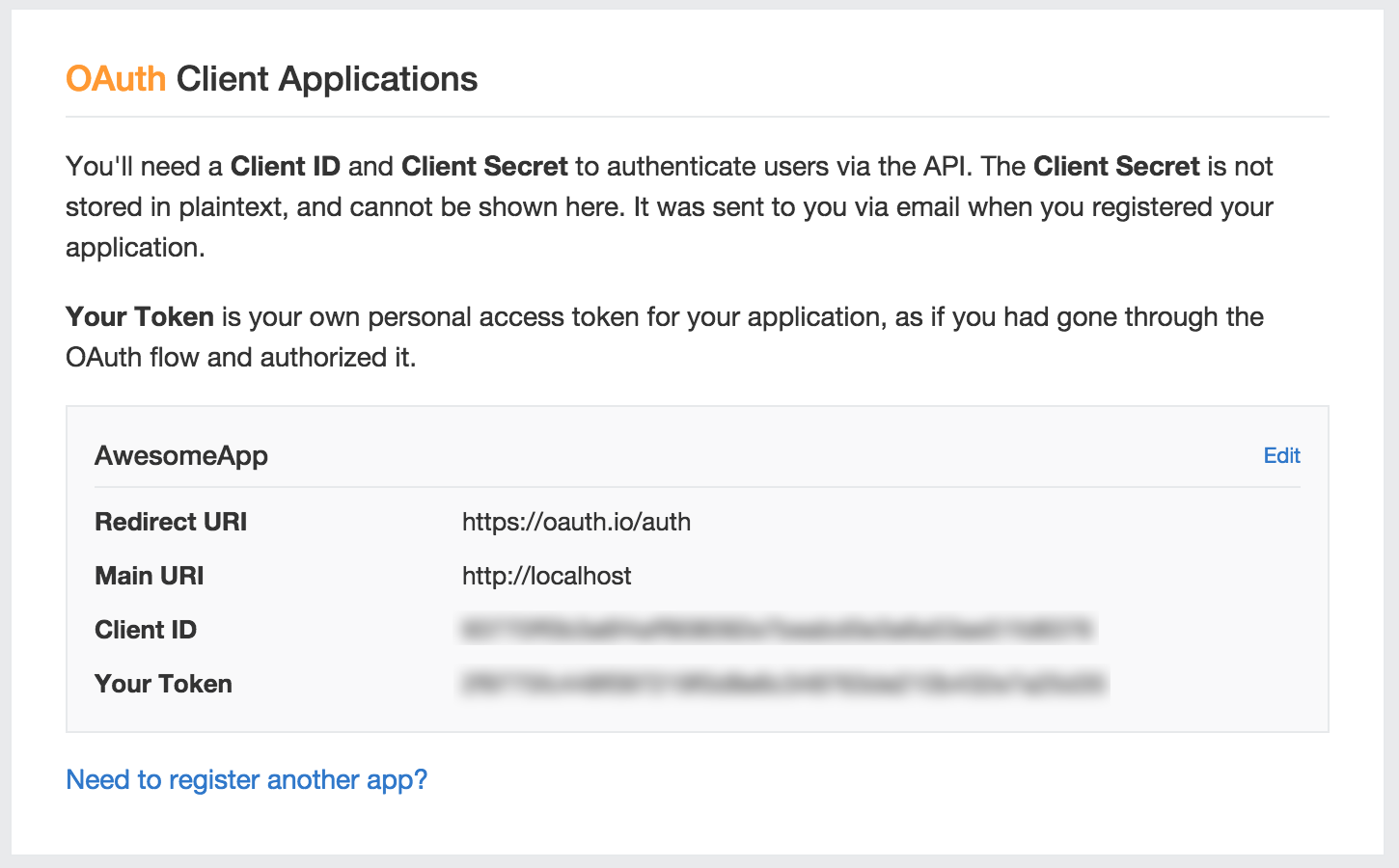Click the AwesomeApp application name heading

[181, 455]
